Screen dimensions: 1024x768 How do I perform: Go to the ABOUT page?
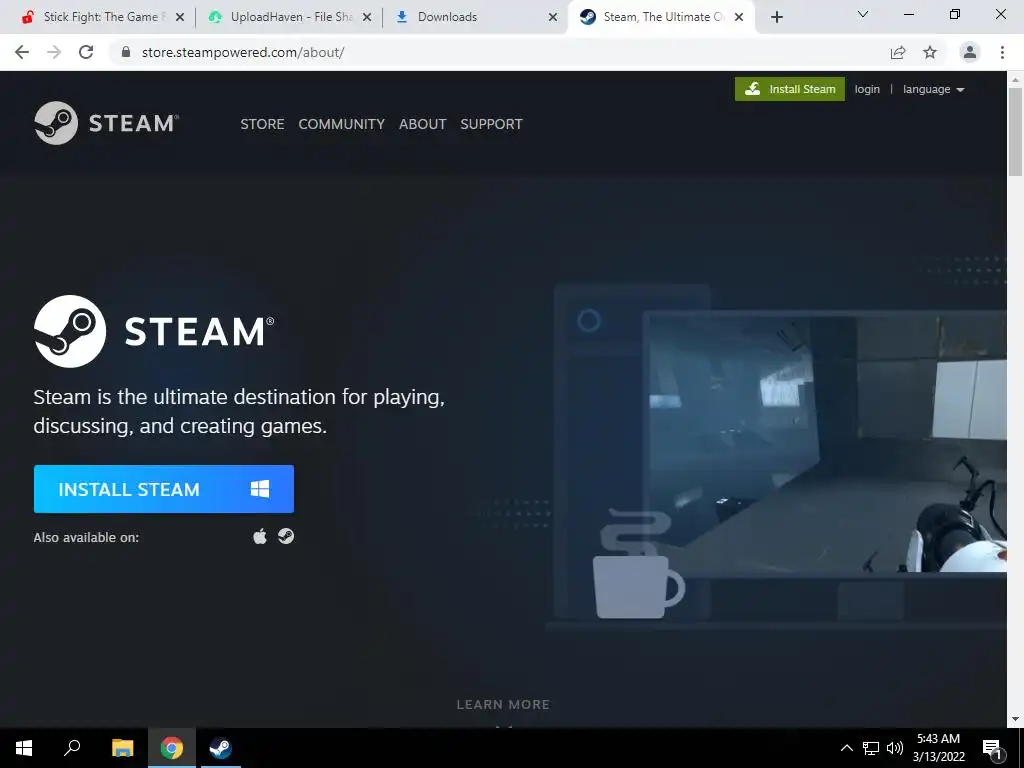(423, 124)
